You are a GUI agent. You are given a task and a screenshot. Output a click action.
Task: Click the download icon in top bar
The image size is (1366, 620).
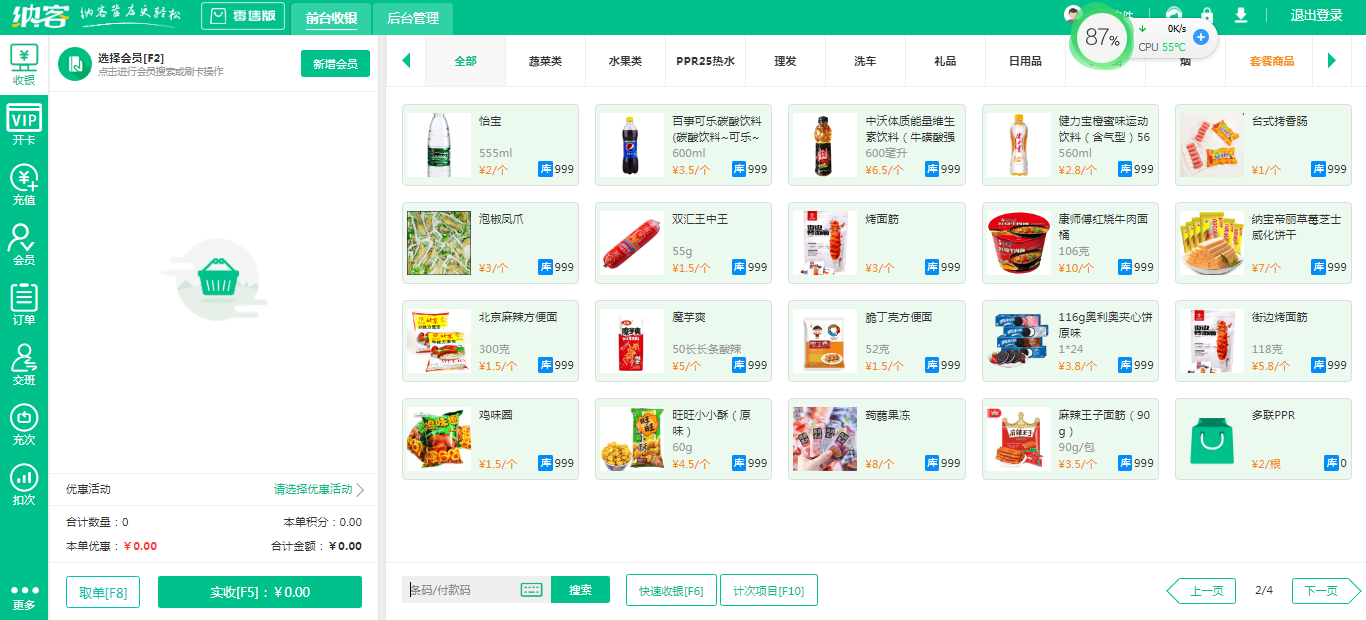(x=1241, y=16)
